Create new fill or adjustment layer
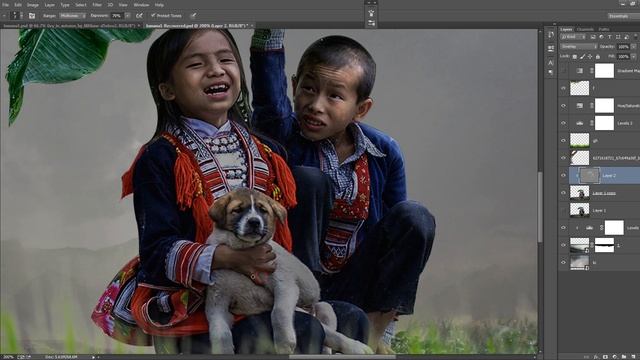640x360 pixels. click(614, 357)
